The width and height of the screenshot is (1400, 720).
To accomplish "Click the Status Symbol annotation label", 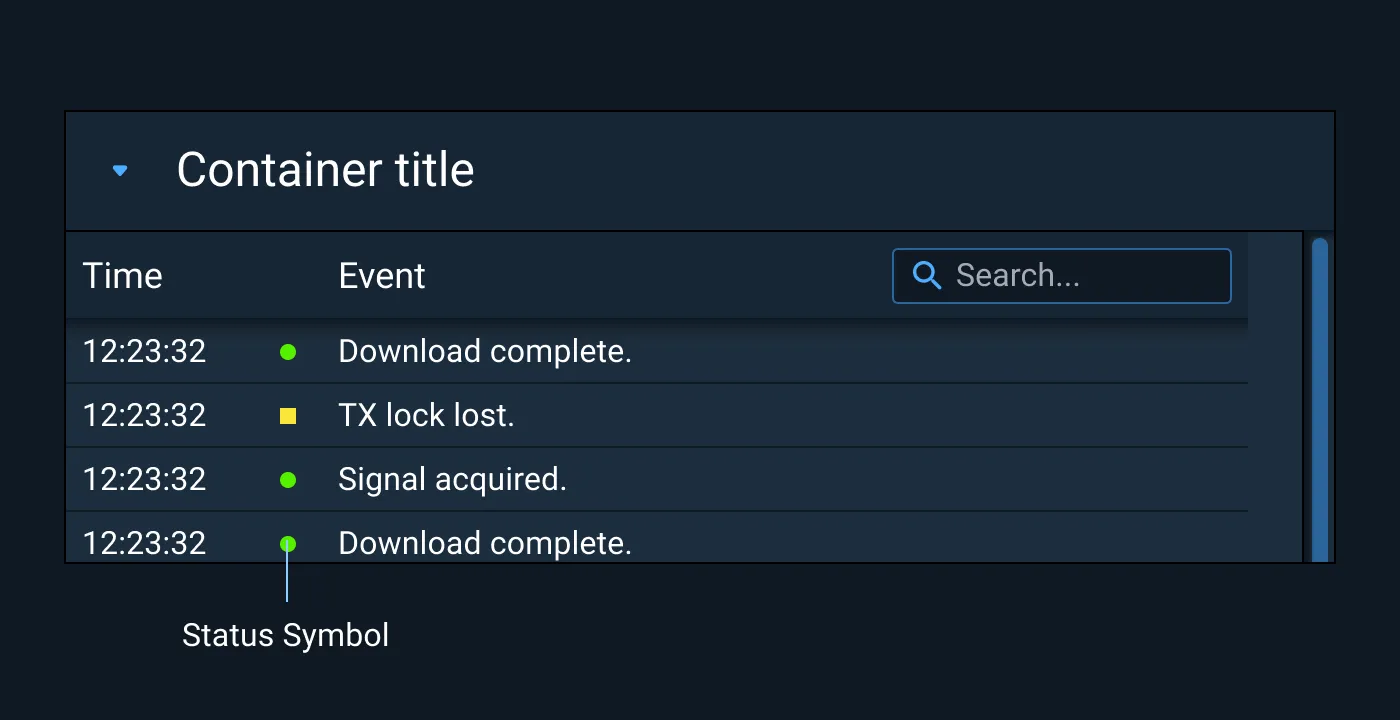I will [x=285, y=635].
